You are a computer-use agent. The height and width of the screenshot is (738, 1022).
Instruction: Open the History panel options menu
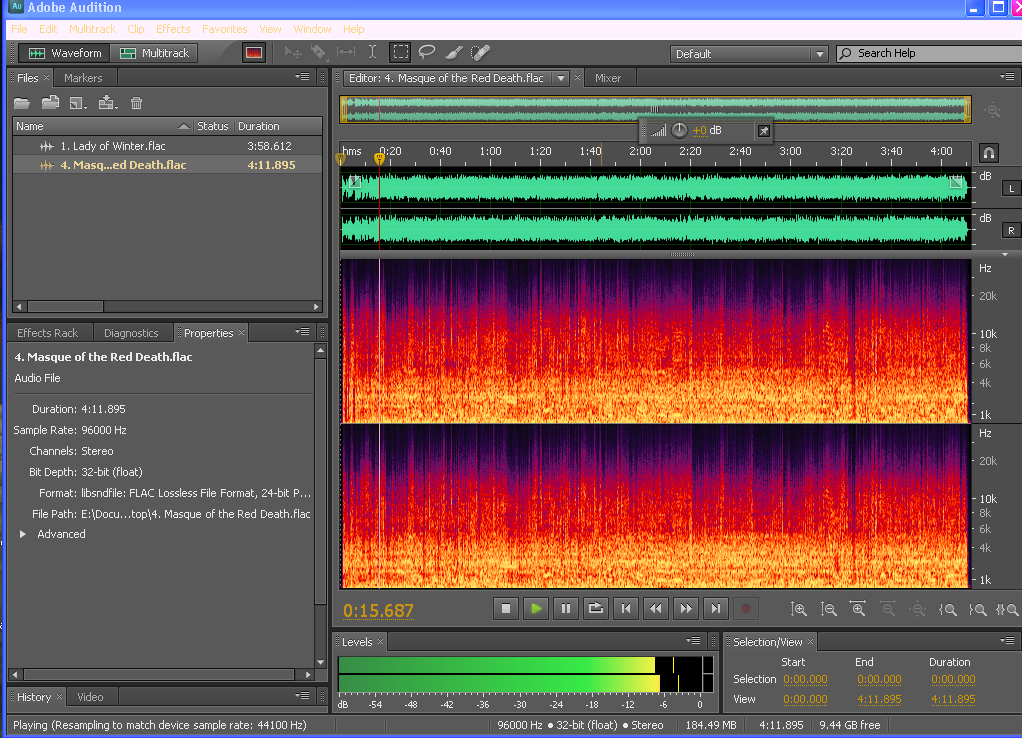tap(302, 696)
